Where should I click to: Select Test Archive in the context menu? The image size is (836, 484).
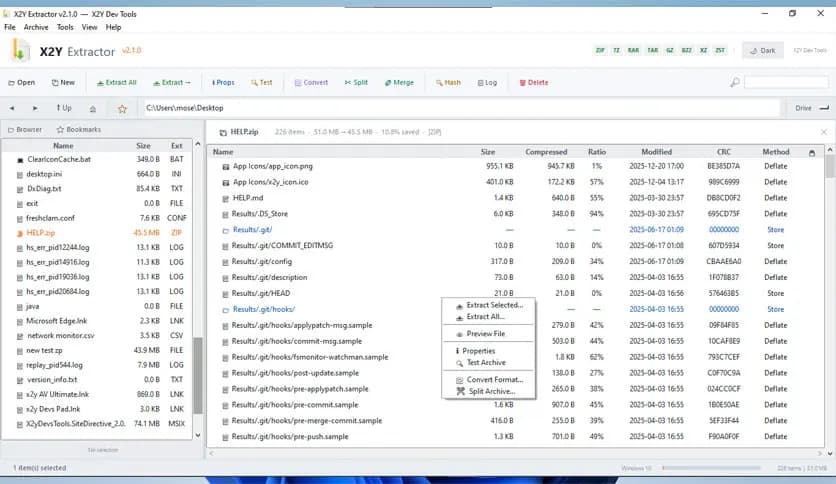pos(489,362)
